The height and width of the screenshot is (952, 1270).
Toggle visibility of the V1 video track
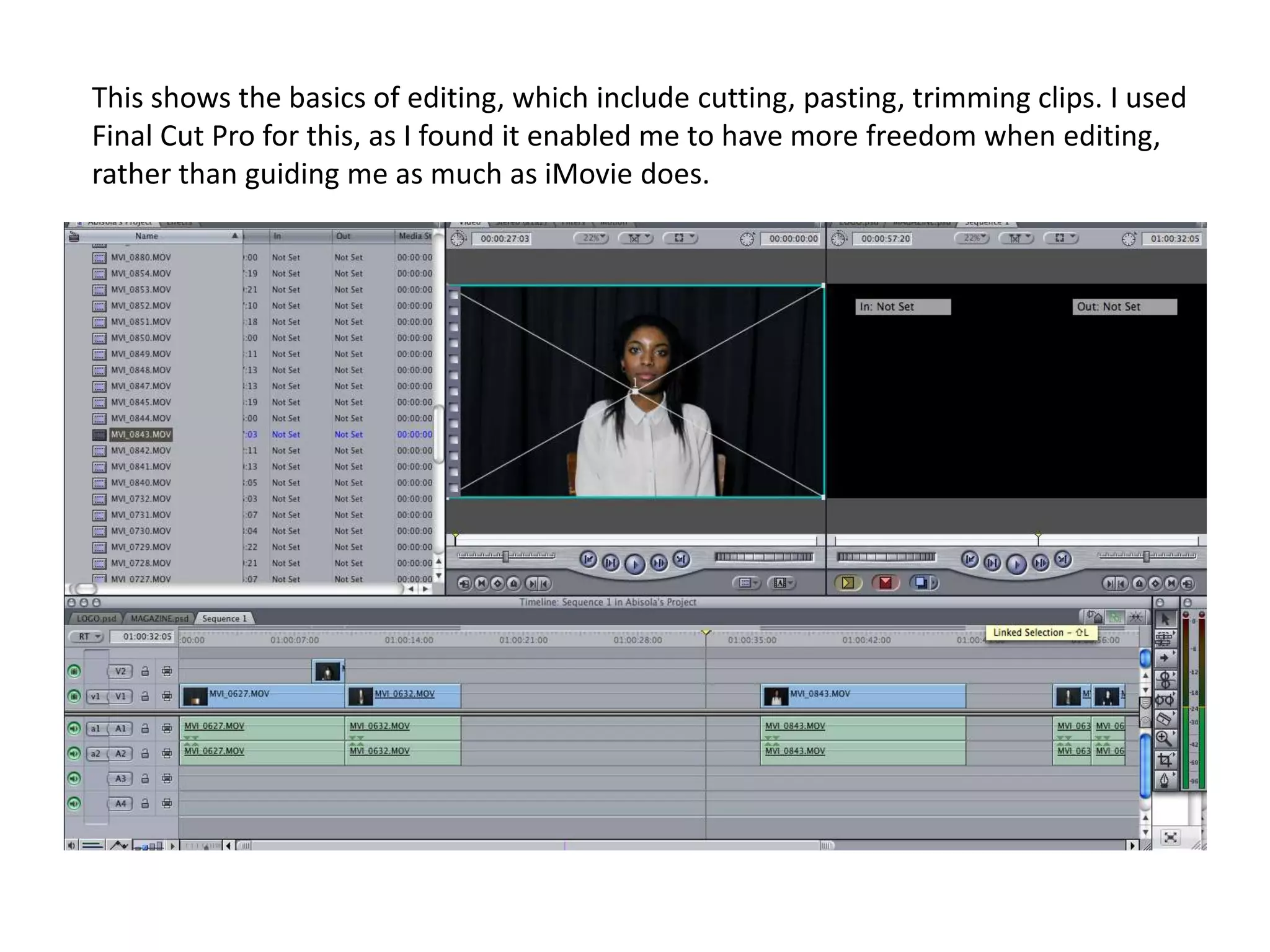[74, 696]
